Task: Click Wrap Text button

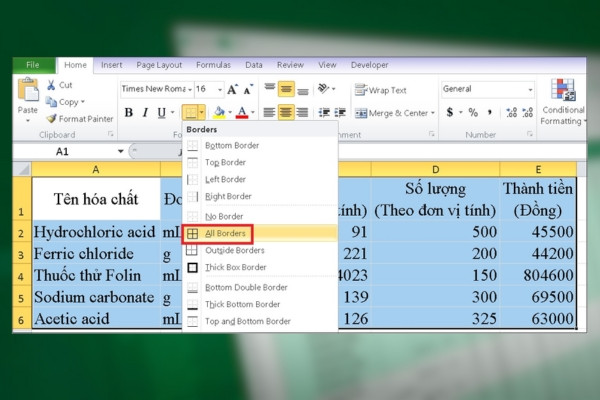Action: pyautogui.click(x=381, y=90)
